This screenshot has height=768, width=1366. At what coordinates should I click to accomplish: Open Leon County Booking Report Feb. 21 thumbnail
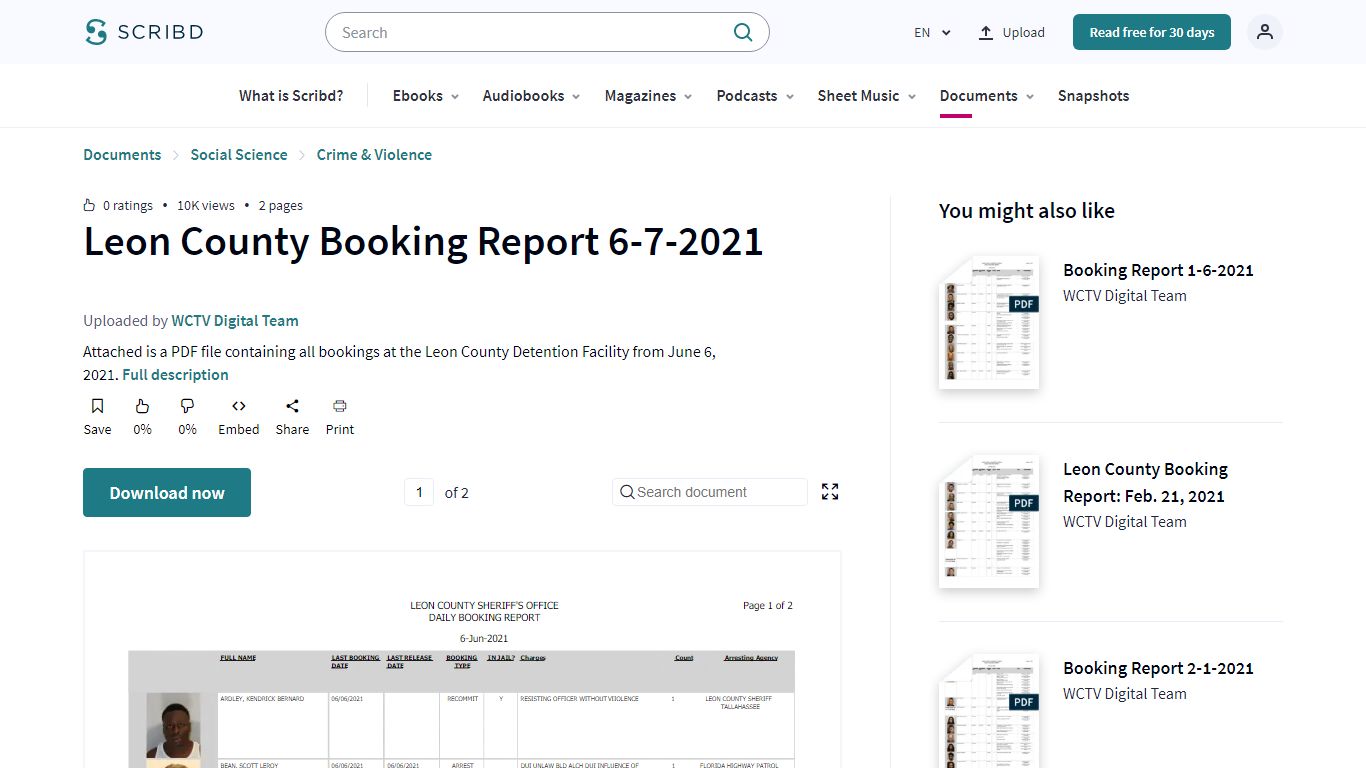pos(990,521)
